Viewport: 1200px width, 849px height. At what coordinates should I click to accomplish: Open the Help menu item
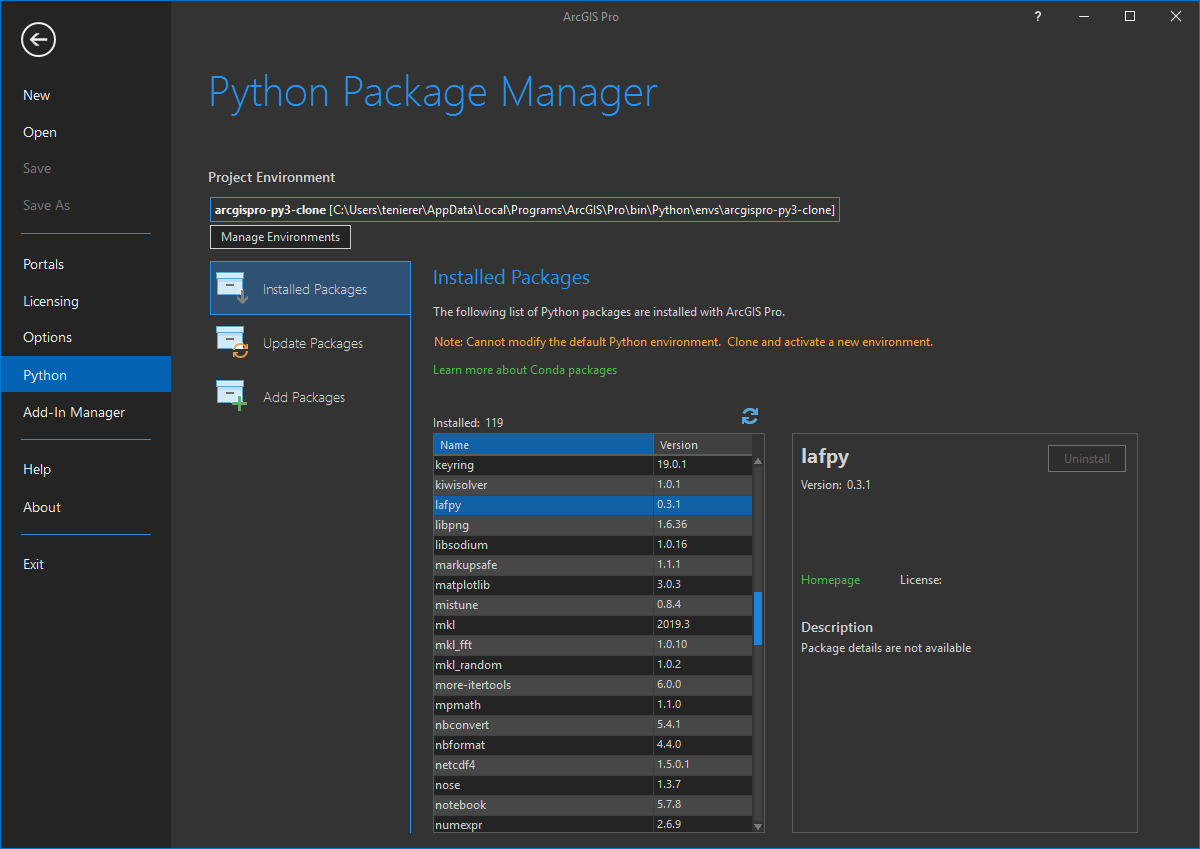click(x=37, y=469)
